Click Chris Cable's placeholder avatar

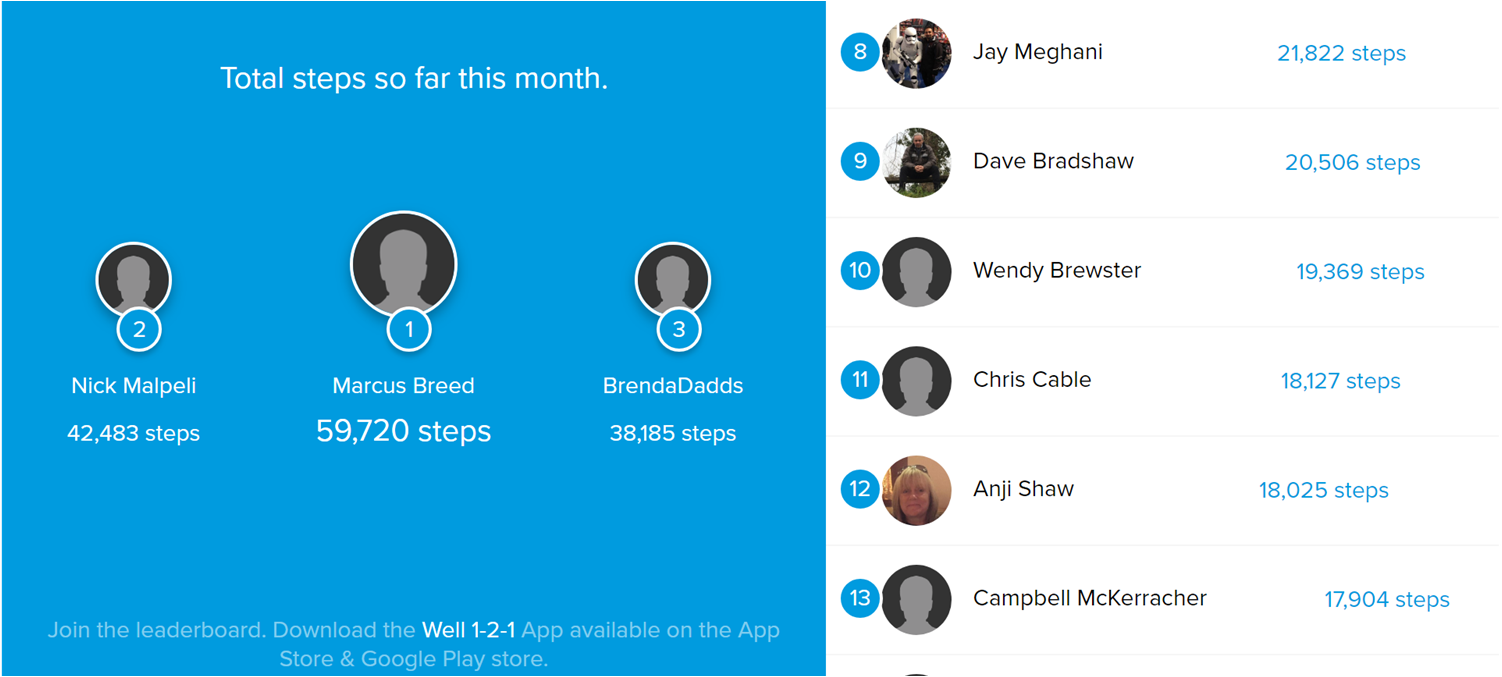coord(917,380)
